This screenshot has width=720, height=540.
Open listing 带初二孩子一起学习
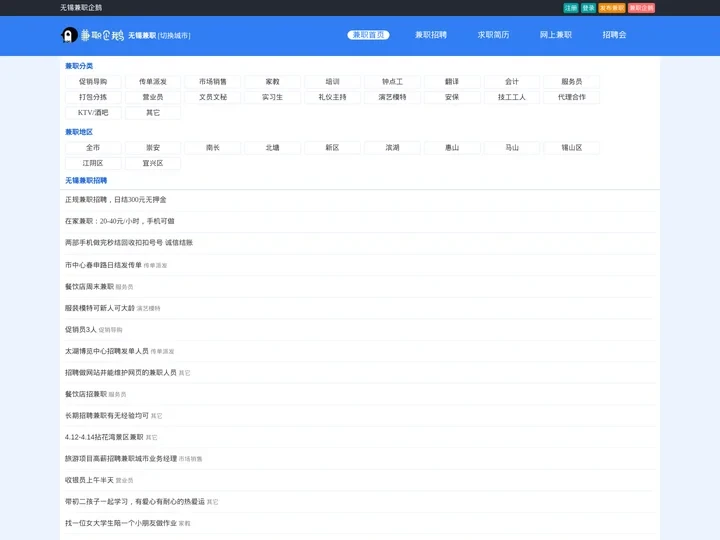click(x=135, y=502)
